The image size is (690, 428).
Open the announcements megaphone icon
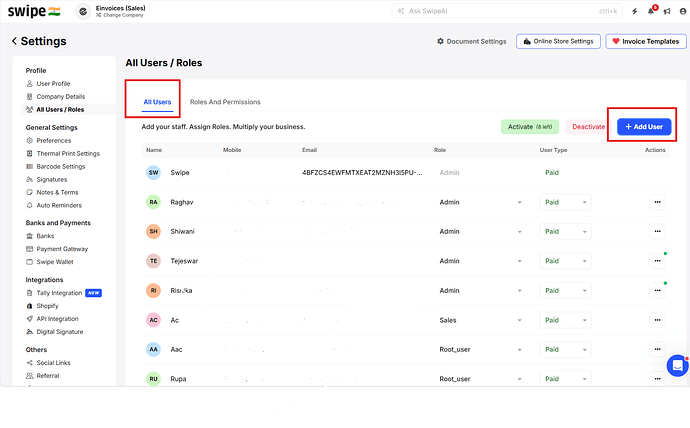[x=667, y=11]
